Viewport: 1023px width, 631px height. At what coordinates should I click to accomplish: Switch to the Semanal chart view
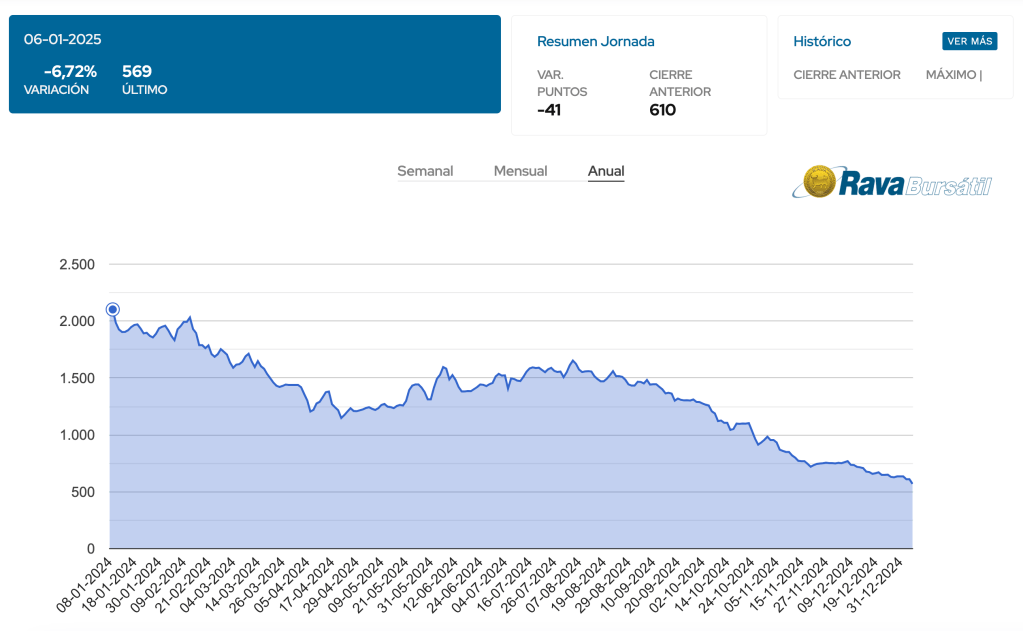pyautogui.click(x=425, y=171)
